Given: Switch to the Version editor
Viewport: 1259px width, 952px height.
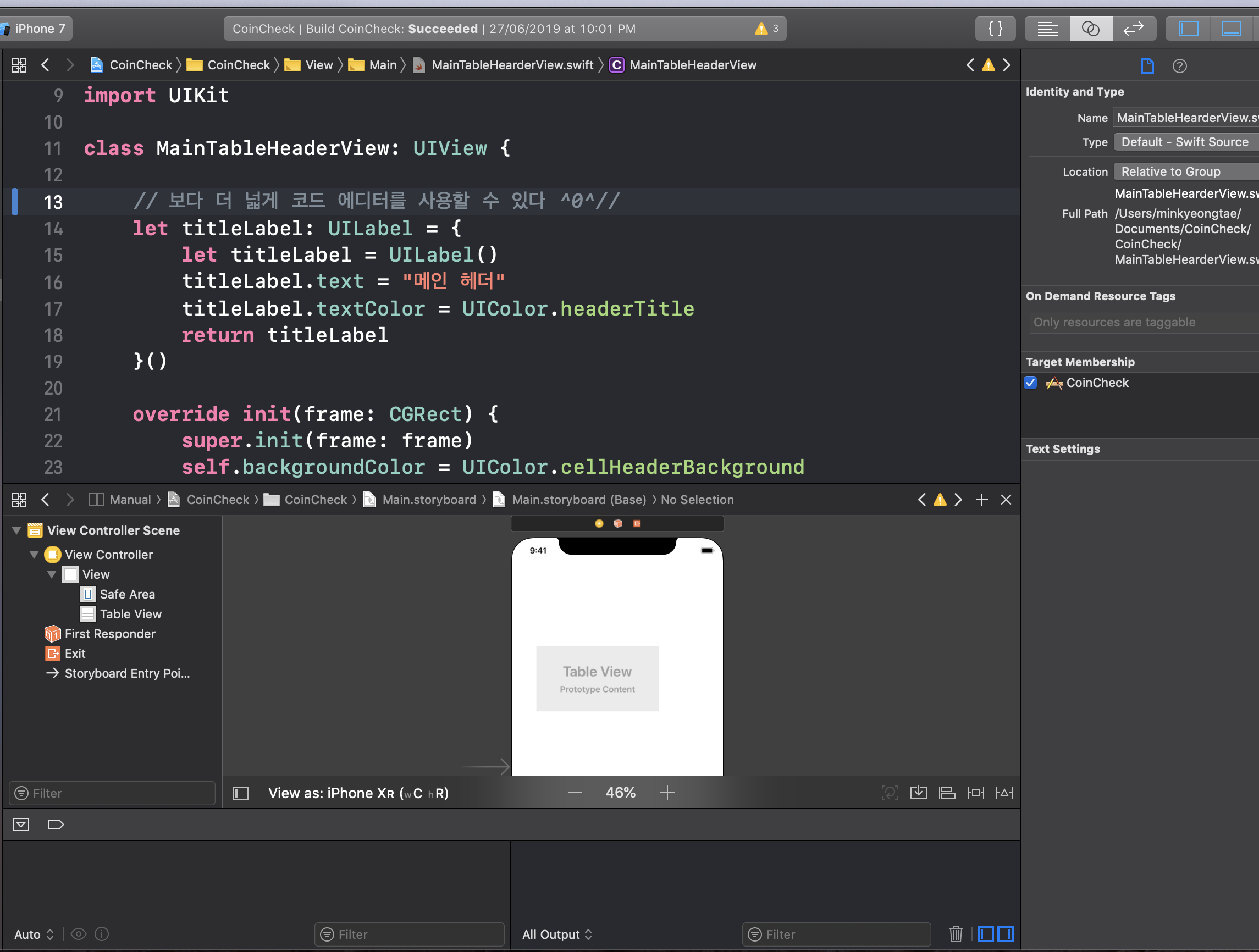Looking at the screenshot, I should click(x=1133, y=29).
